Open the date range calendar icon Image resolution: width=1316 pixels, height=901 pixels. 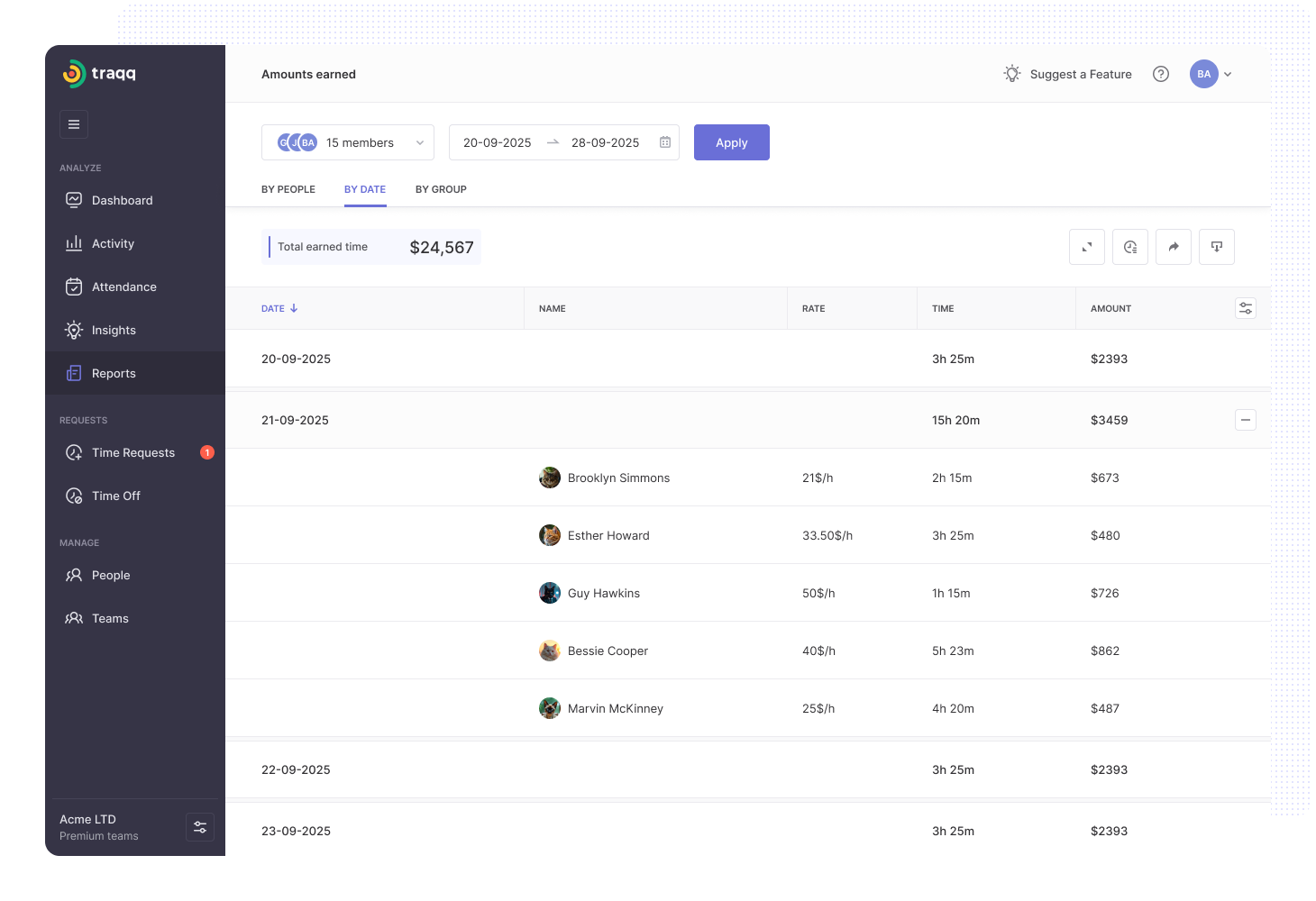[x=665, y=142]
